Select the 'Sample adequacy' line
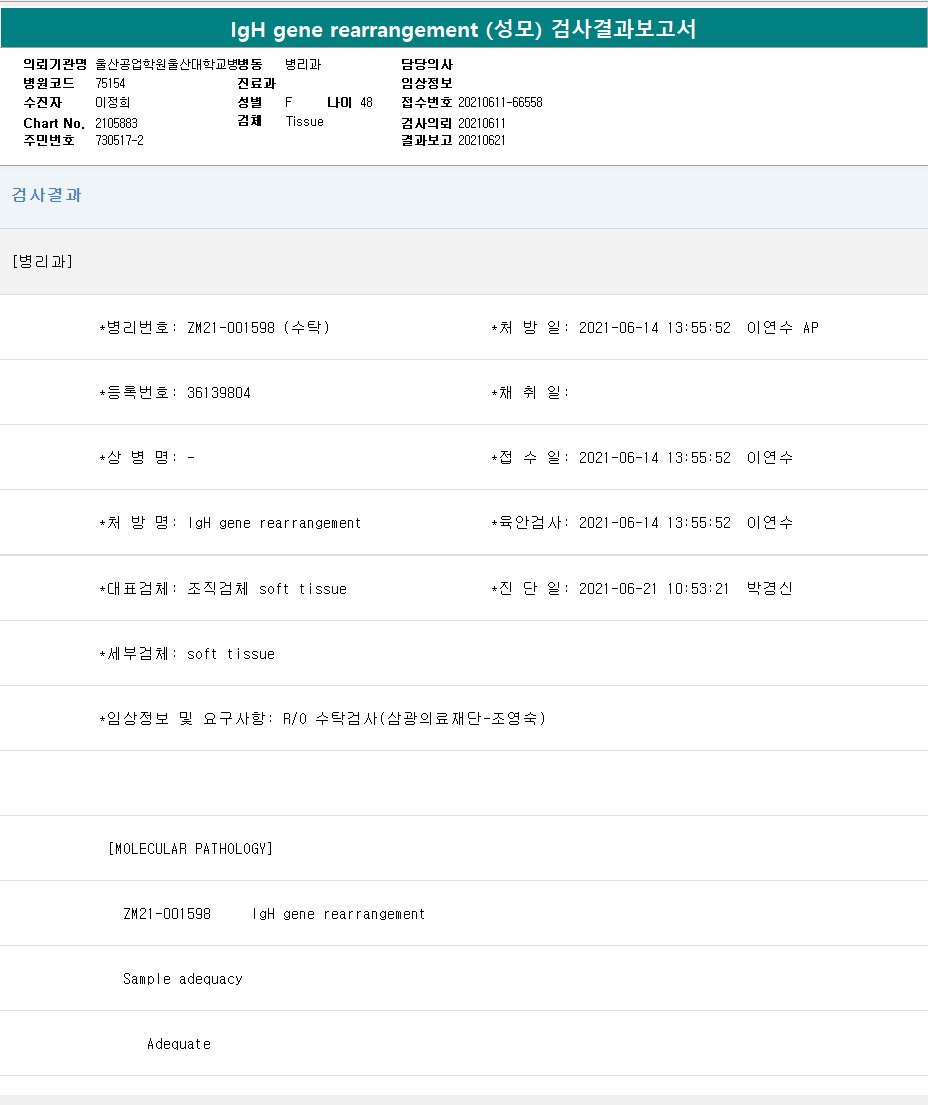Viewport: 928px width, 1105px height. pyautogui.click(x=182, y=979)
